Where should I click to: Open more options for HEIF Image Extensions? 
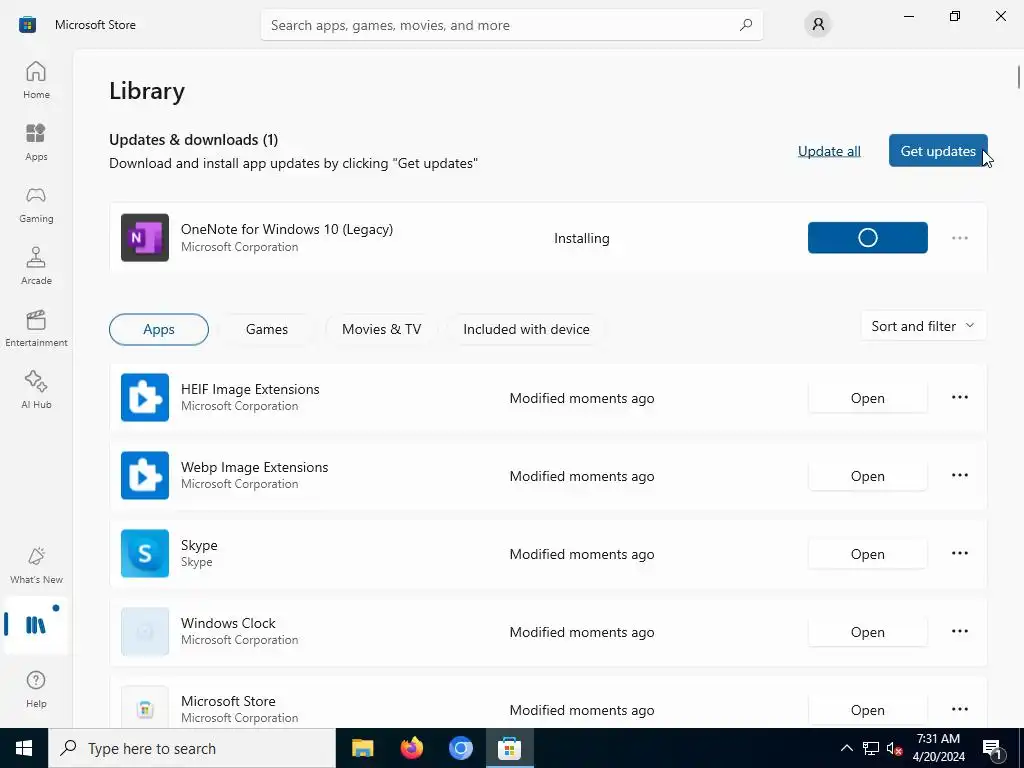(959, 397)
